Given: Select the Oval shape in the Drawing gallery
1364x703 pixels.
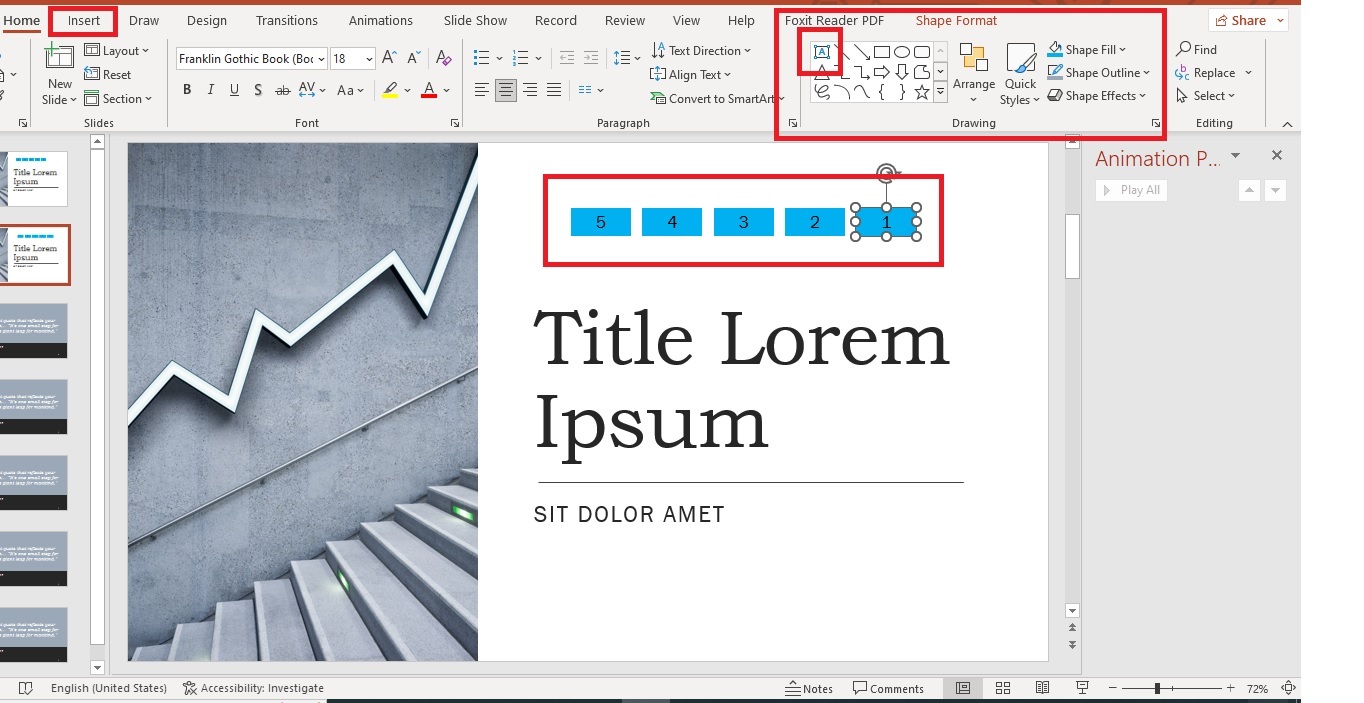Looking at the screenshot, I should [x=903, y=51].
